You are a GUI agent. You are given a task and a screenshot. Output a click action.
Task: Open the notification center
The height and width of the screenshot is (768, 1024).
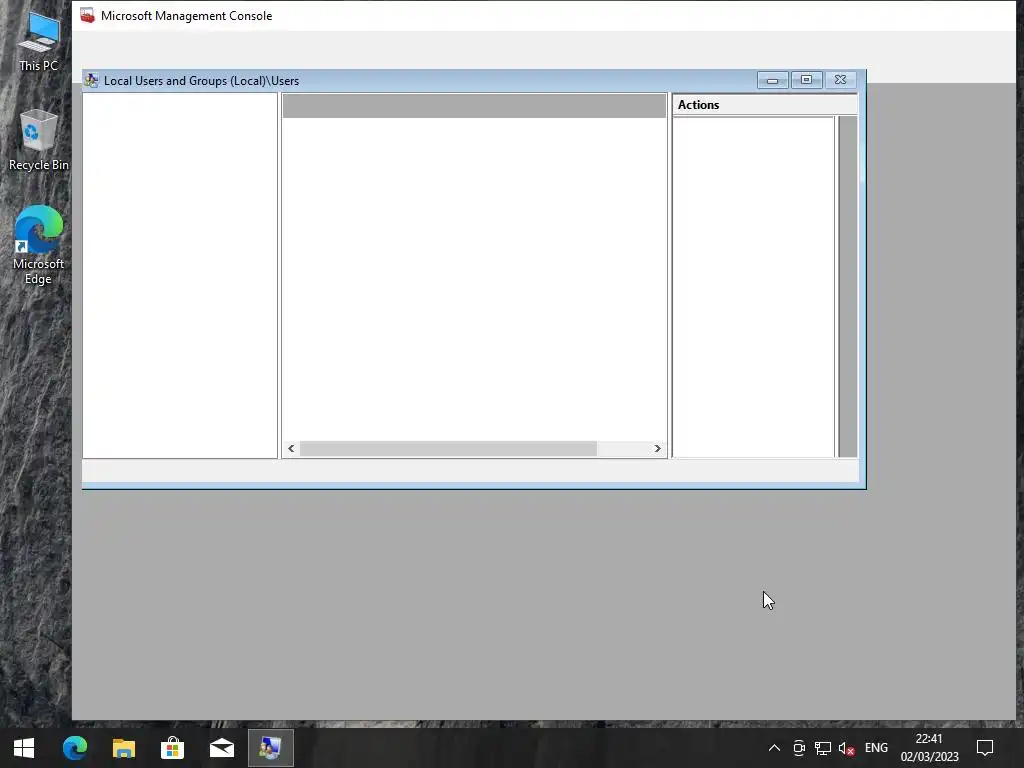click(x=985, y=748)
